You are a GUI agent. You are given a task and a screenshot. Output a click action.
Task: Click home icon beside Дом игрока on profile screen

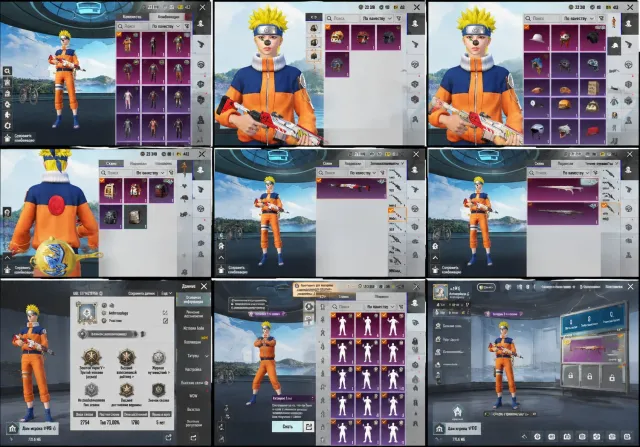click(13, 428)
